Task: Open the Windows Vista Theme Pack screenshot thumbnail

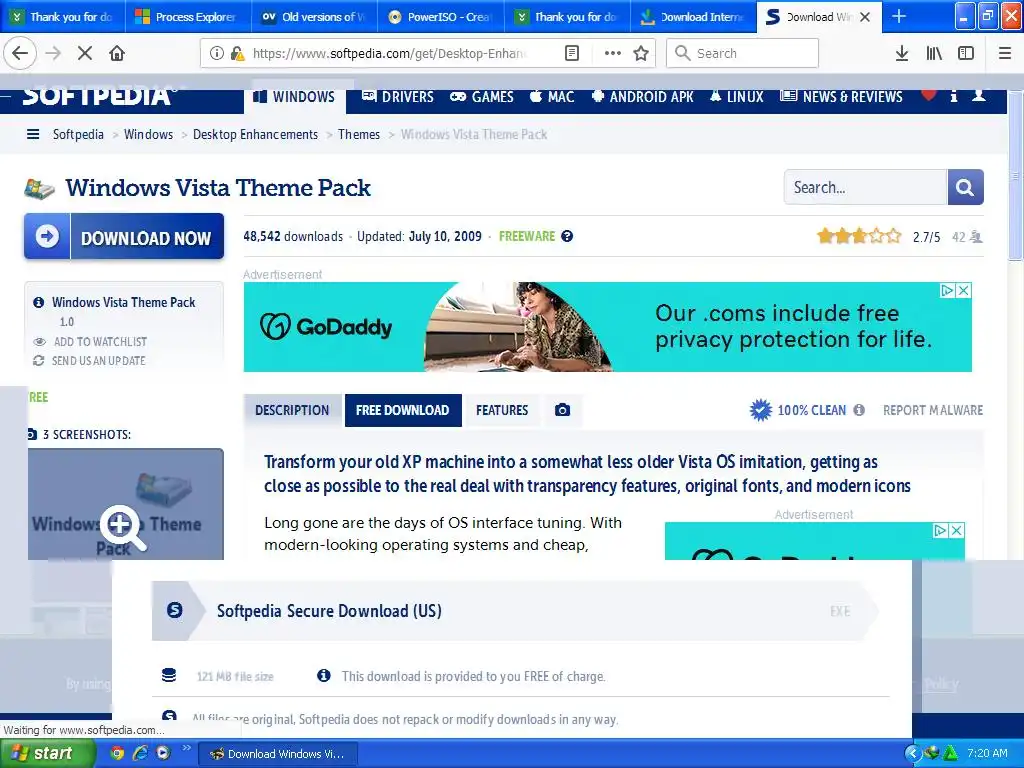Action: click(x=125, y=504)
